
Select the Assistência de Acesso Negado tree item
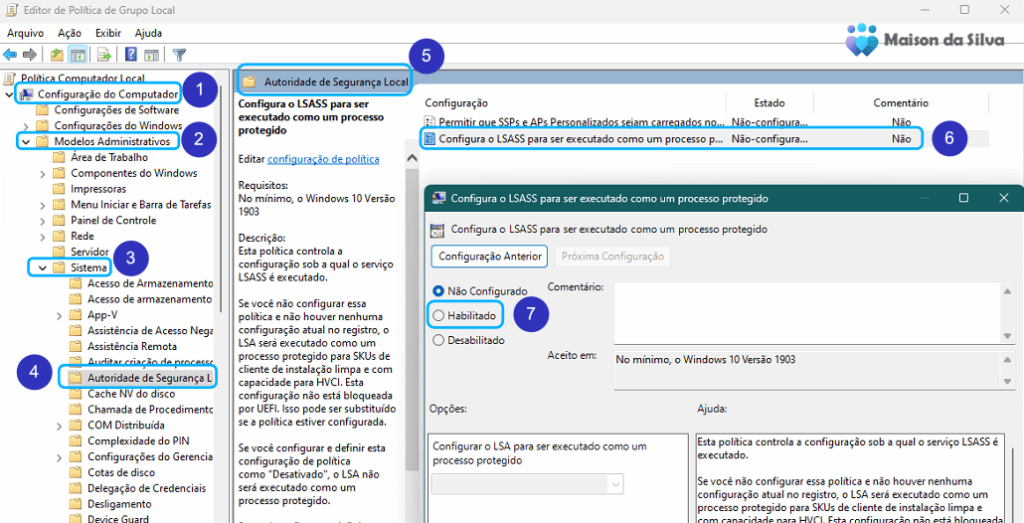coord(150,330)
